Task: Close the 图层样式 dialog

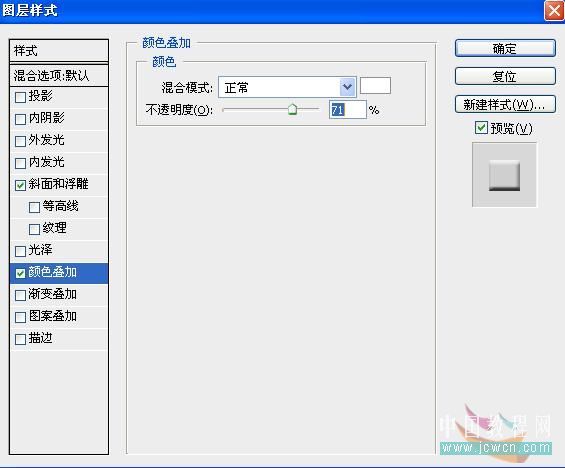Action: tap(554, 10)
